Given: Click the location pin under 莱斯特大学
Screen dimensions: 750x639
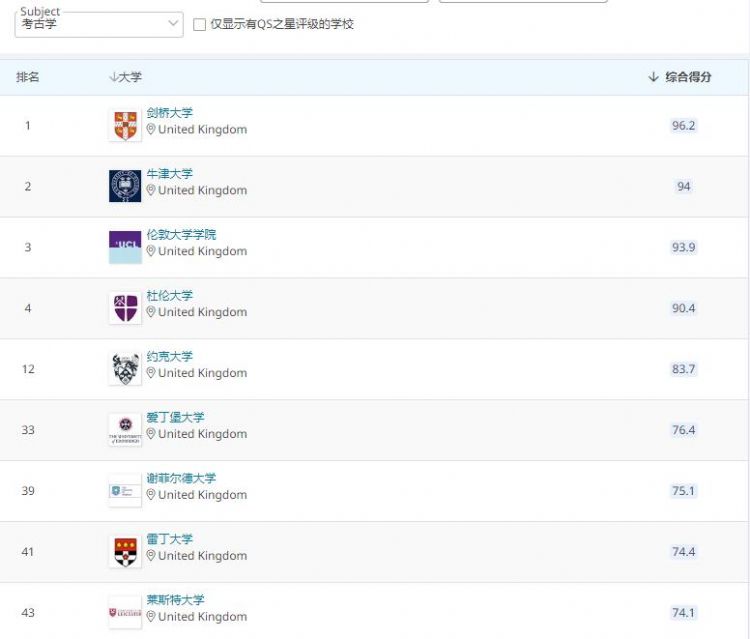Looking at the screenshot, I should [x=151, y=617].
